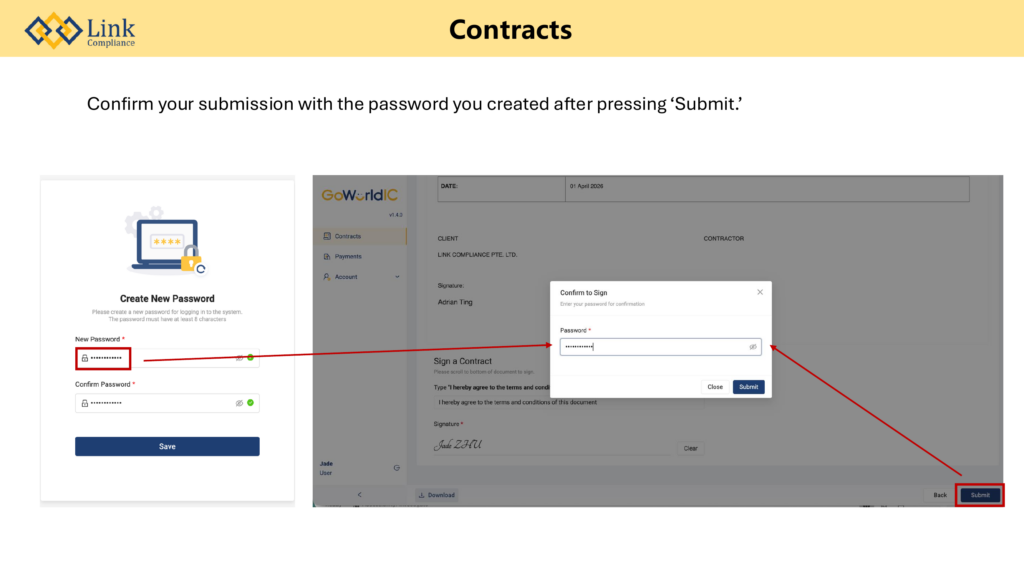
Task: Click the Payments icon in sidebar
Action: pyautogui.click(x=327, y=256)
